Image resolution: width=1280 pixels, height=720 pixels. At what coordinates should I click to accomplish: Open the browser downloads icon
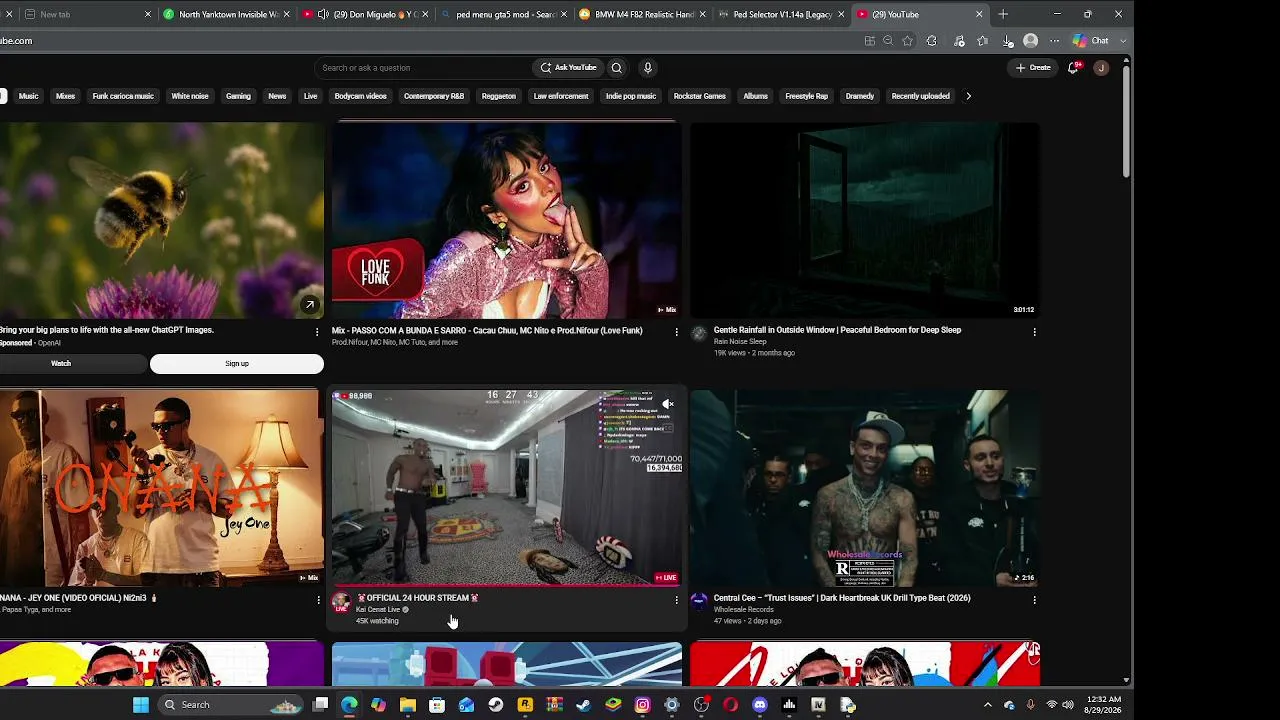pyautogui.click(x=1007, y=41)
